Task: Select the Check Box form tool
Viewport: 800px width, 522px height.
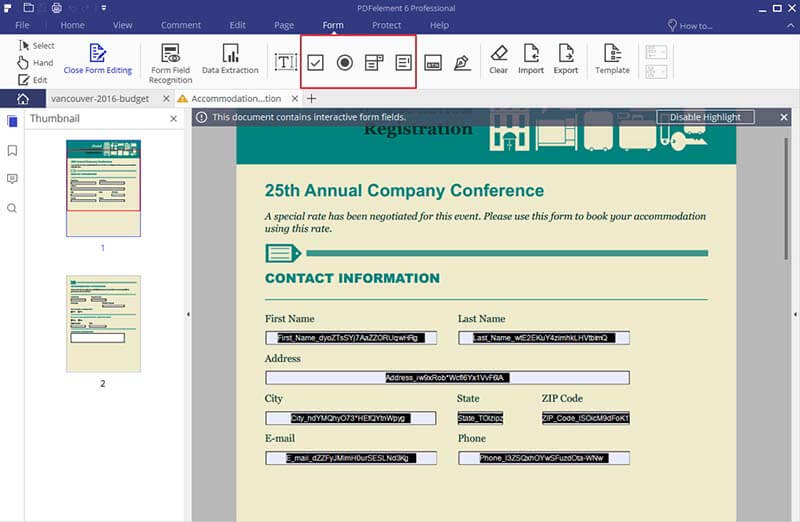Action: click(x=315, y=62)
